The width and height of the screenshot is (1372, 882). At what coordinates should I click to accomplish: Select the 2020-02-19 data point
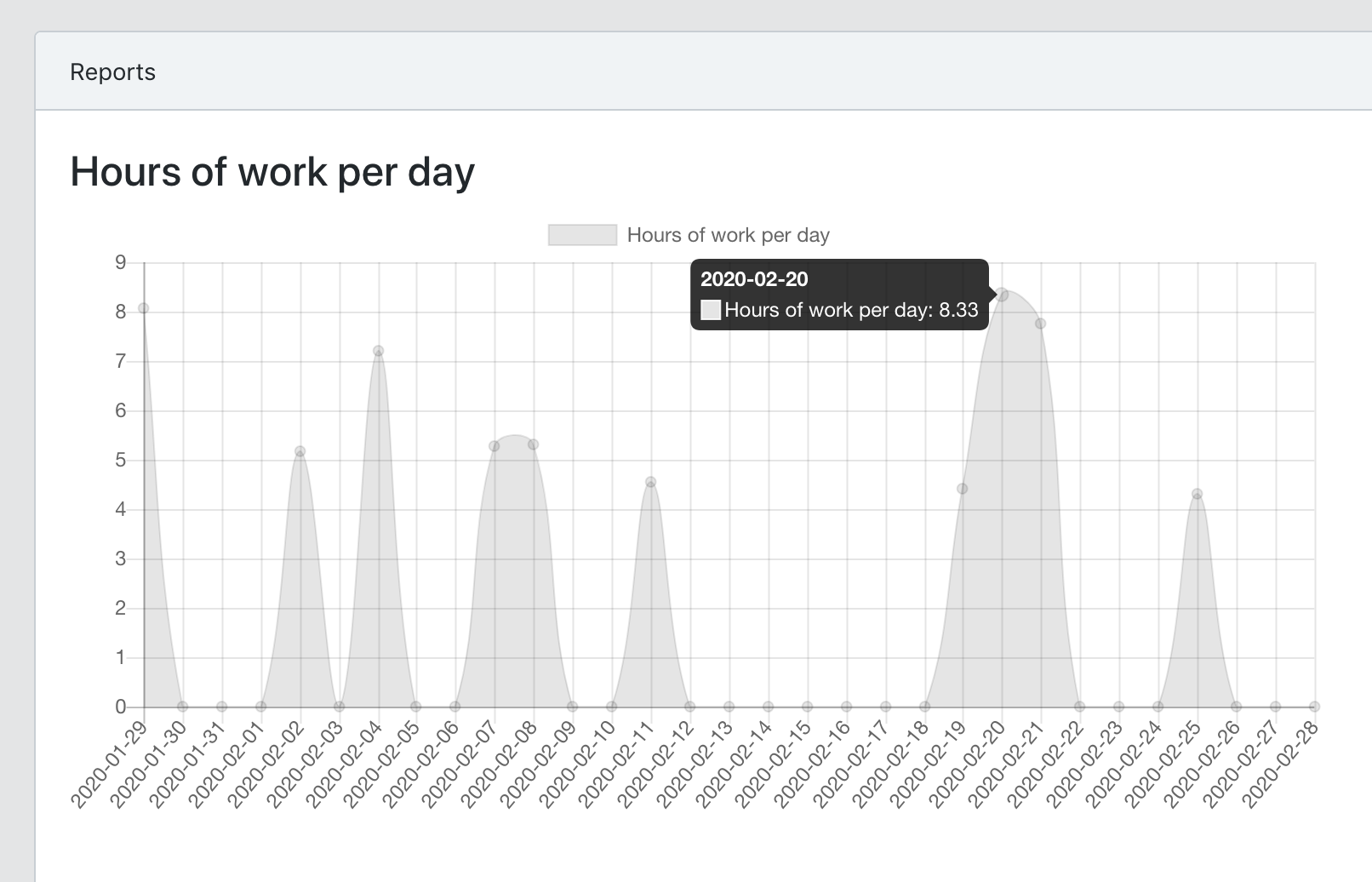962,487
